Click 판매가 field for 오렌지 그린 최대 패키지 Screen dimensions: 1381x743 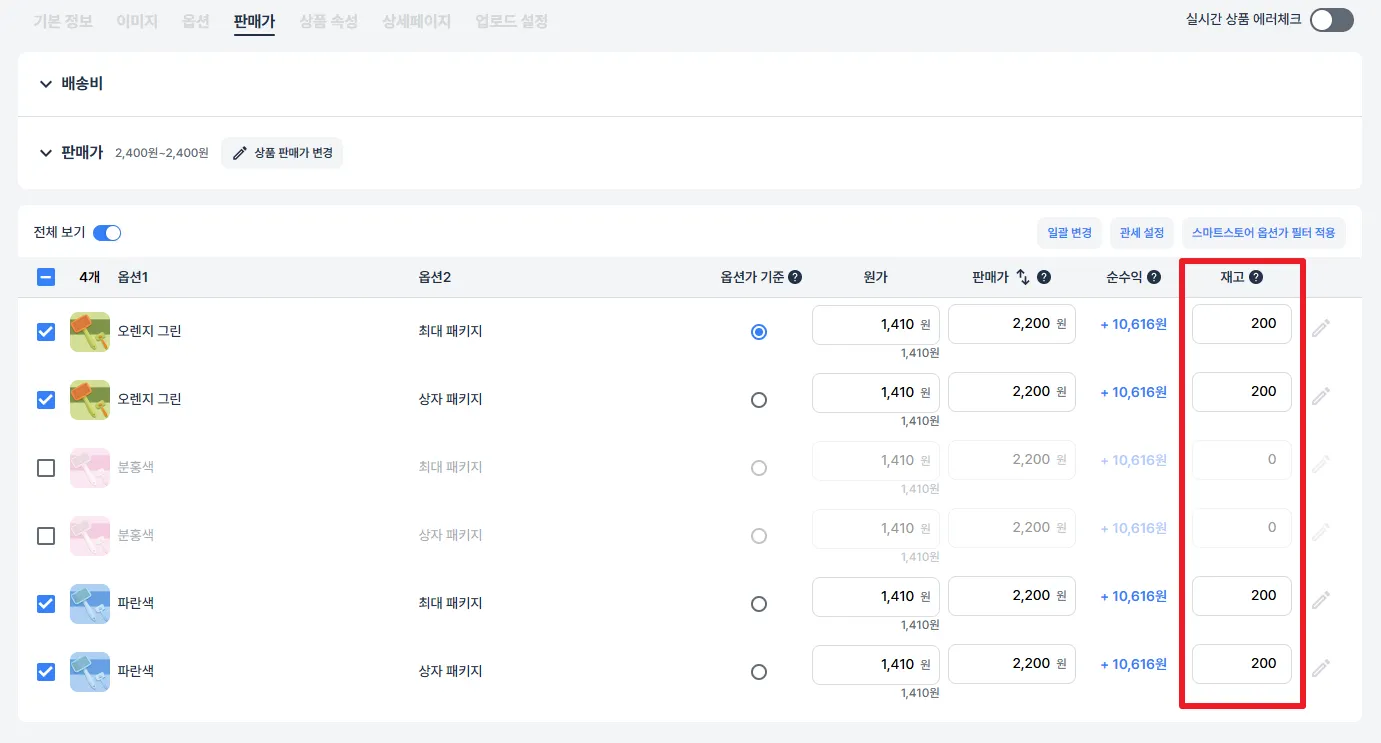point(1012,324)
